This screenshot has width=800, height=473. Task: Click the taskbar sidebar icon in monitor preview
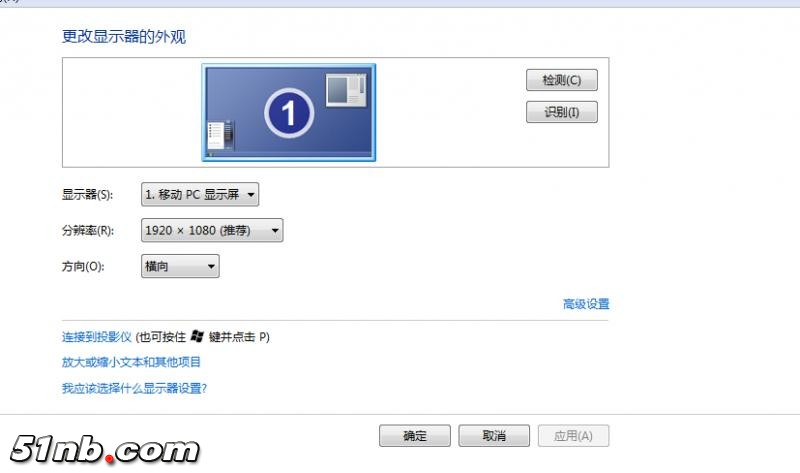[221, 135]
